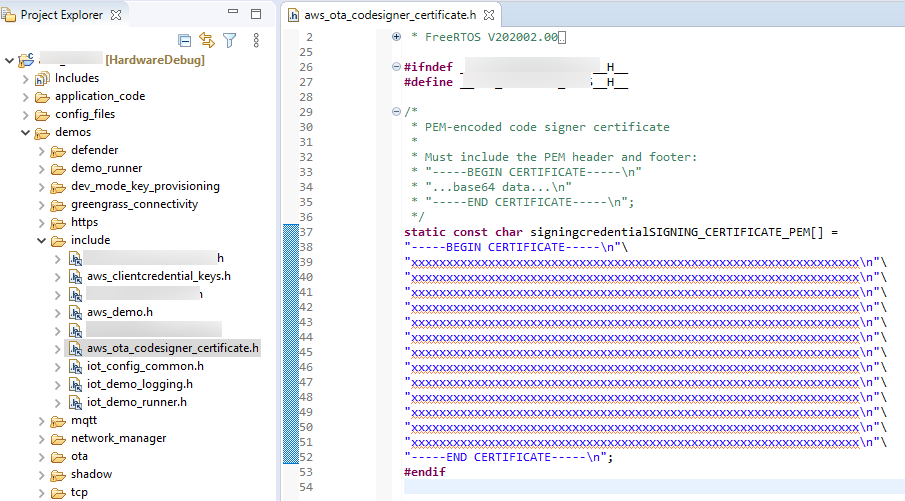Screen dimensions: 905x501
Task: Close the aws_ota_codesigner_certificate.h editor tab
Action: [x=488, y=15]
